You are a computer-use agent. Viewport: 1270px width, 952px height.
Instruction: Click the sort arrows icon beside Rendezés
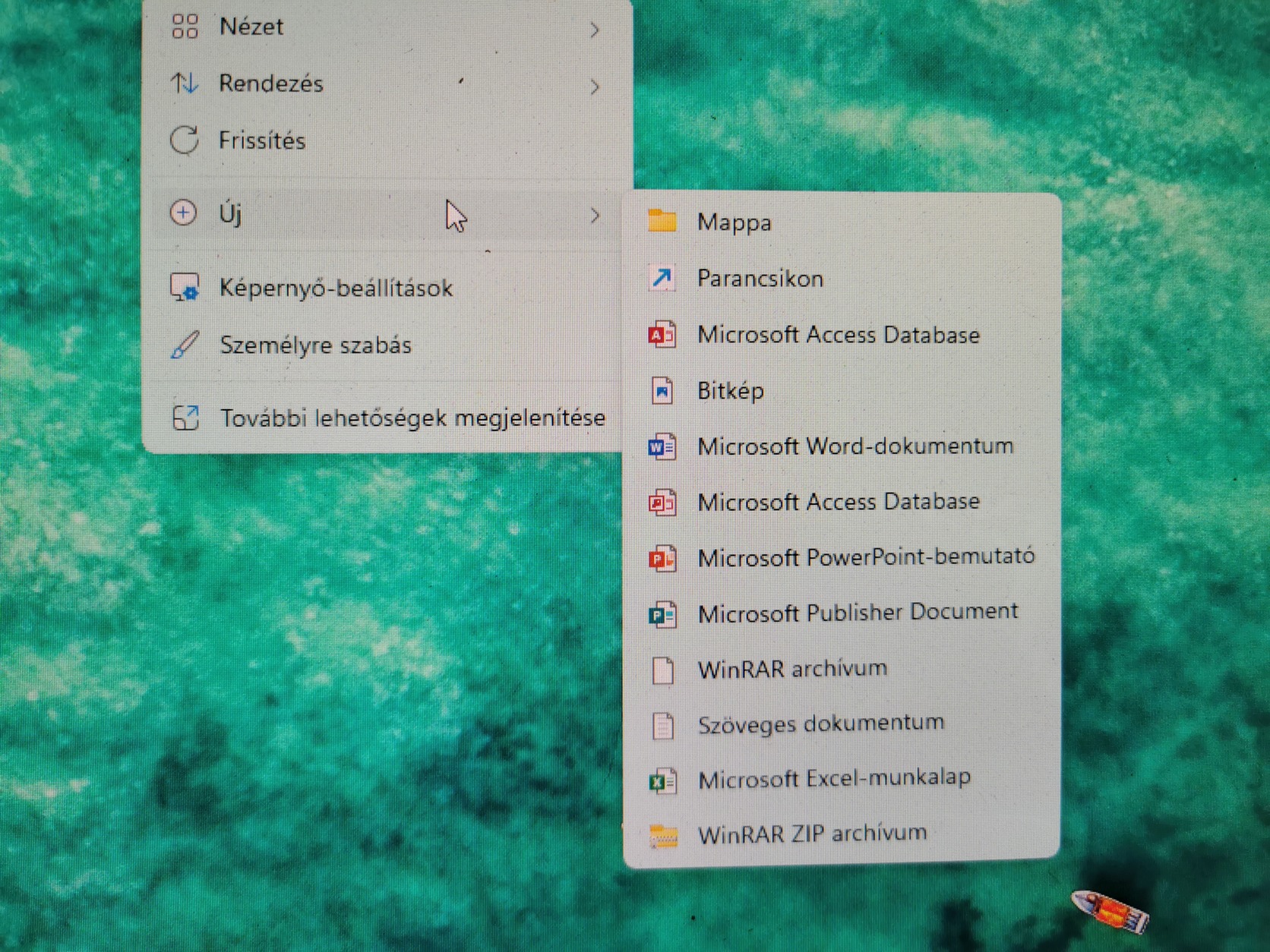185,83
